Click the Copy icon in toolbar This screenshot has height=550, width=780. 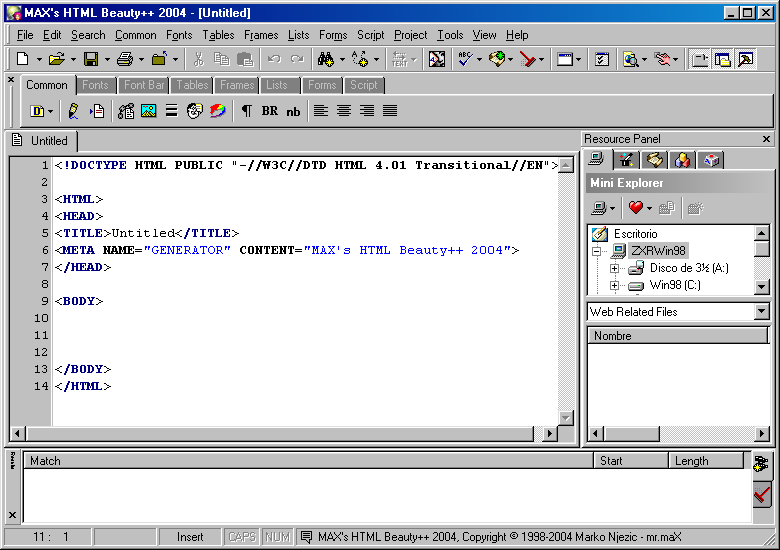tap(221, 59)
